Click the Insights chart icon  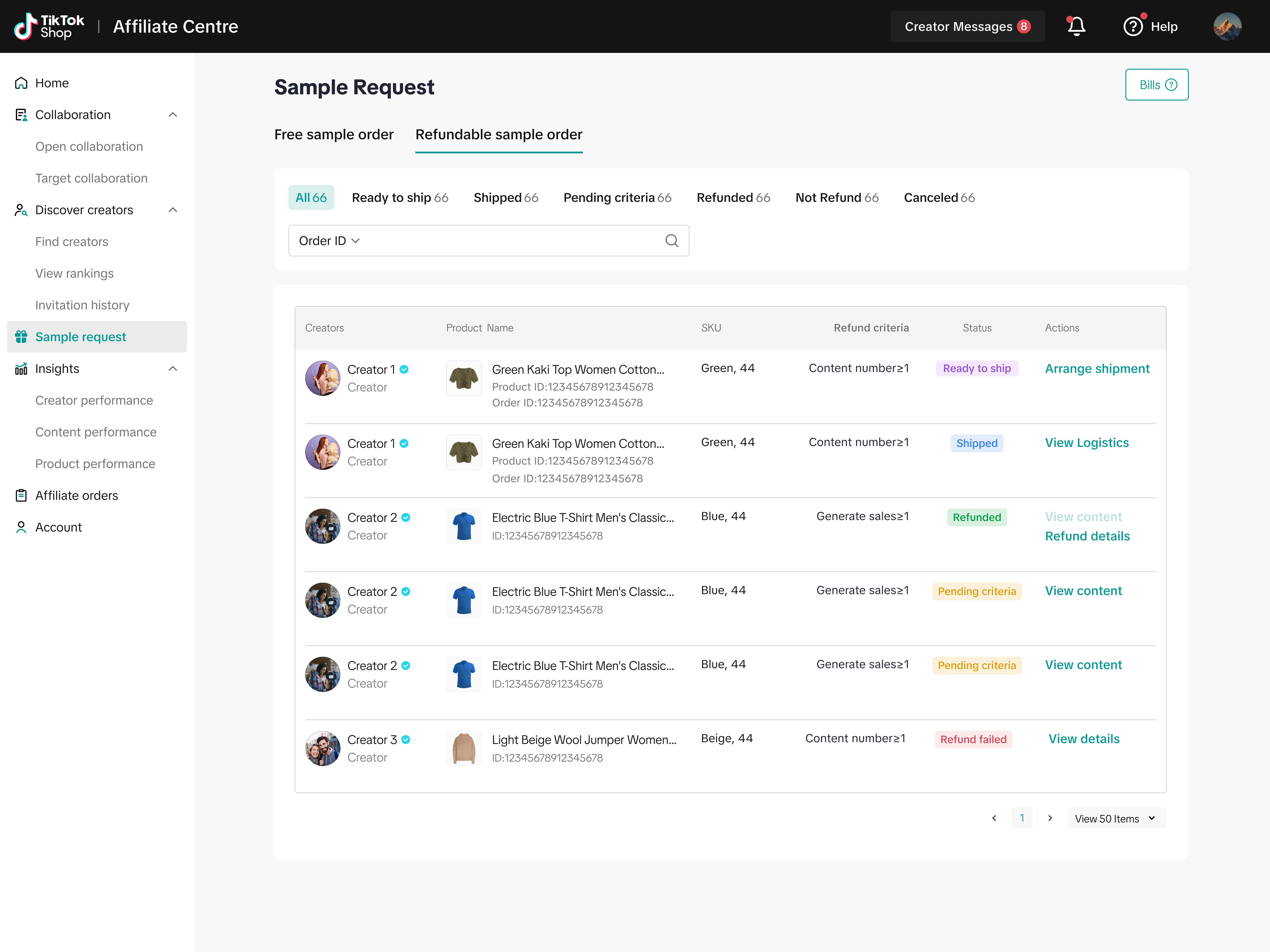click(x=21, y=368)
